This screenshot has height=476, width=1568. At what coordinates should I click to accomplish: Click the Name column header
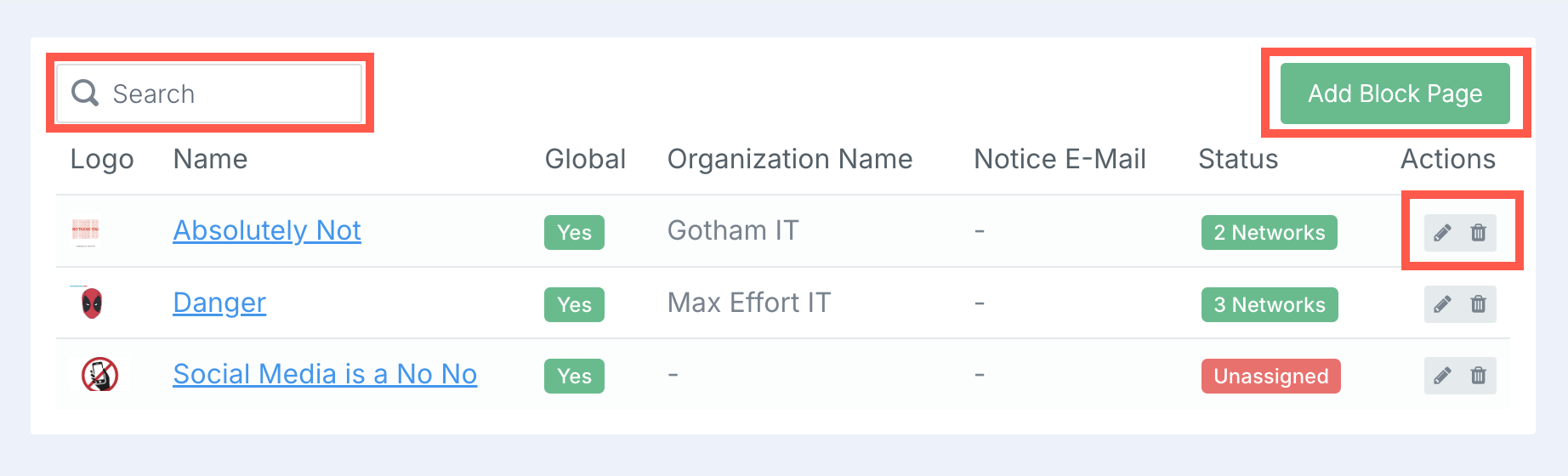pyautogui.click(x=210, y=159)
